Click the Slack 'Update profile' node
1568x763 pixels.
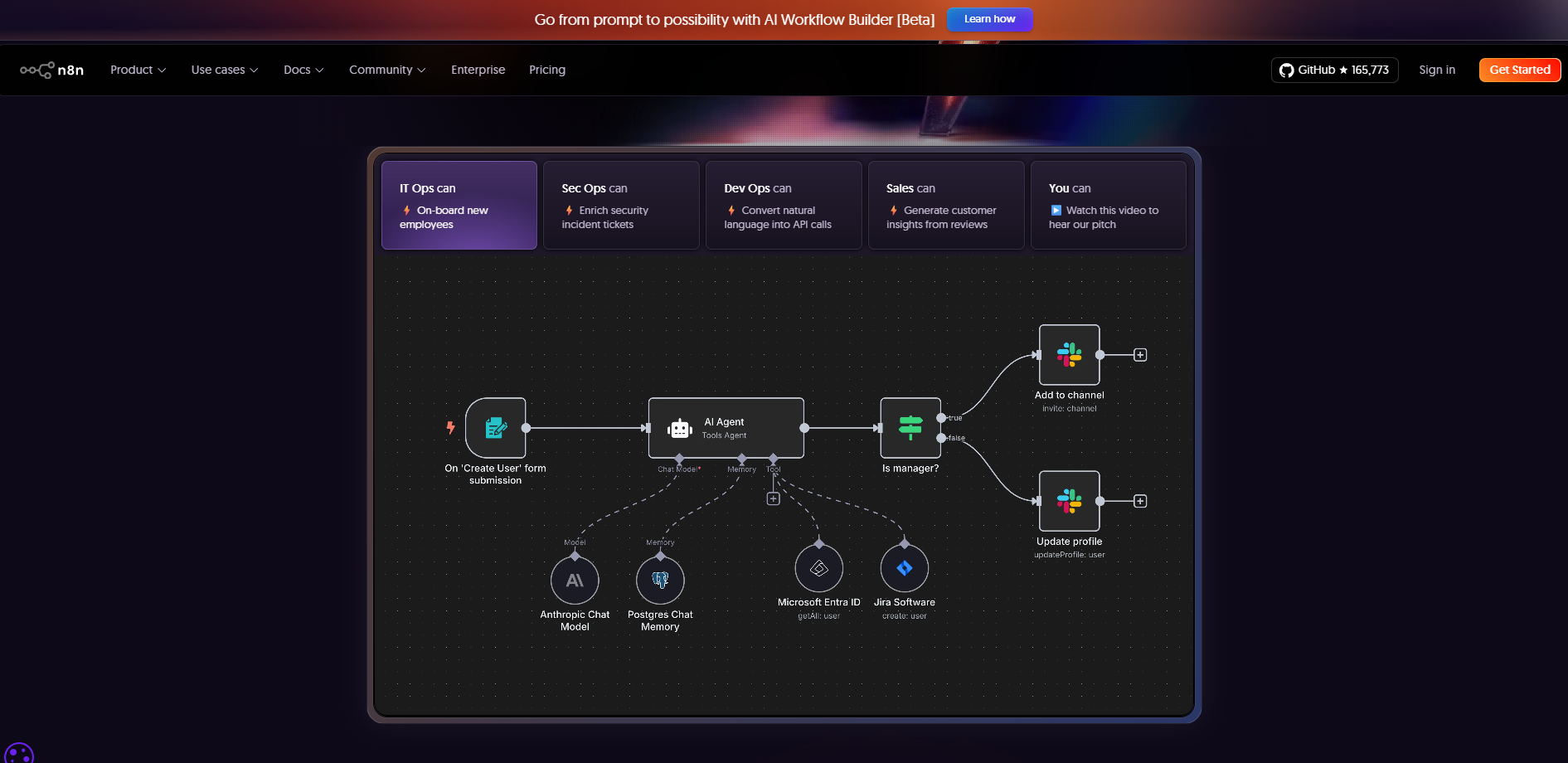(1069, 501)
